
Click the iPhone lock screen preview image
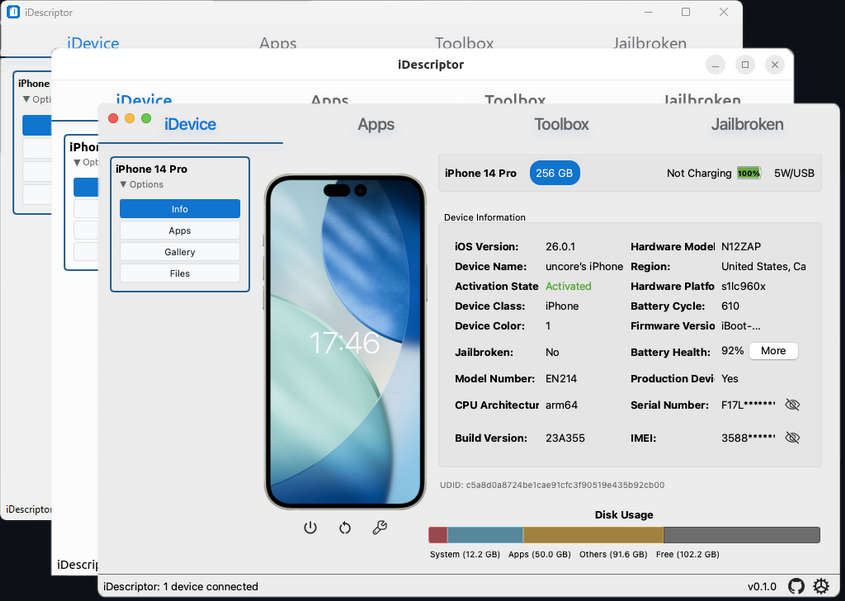coord(345,341)
